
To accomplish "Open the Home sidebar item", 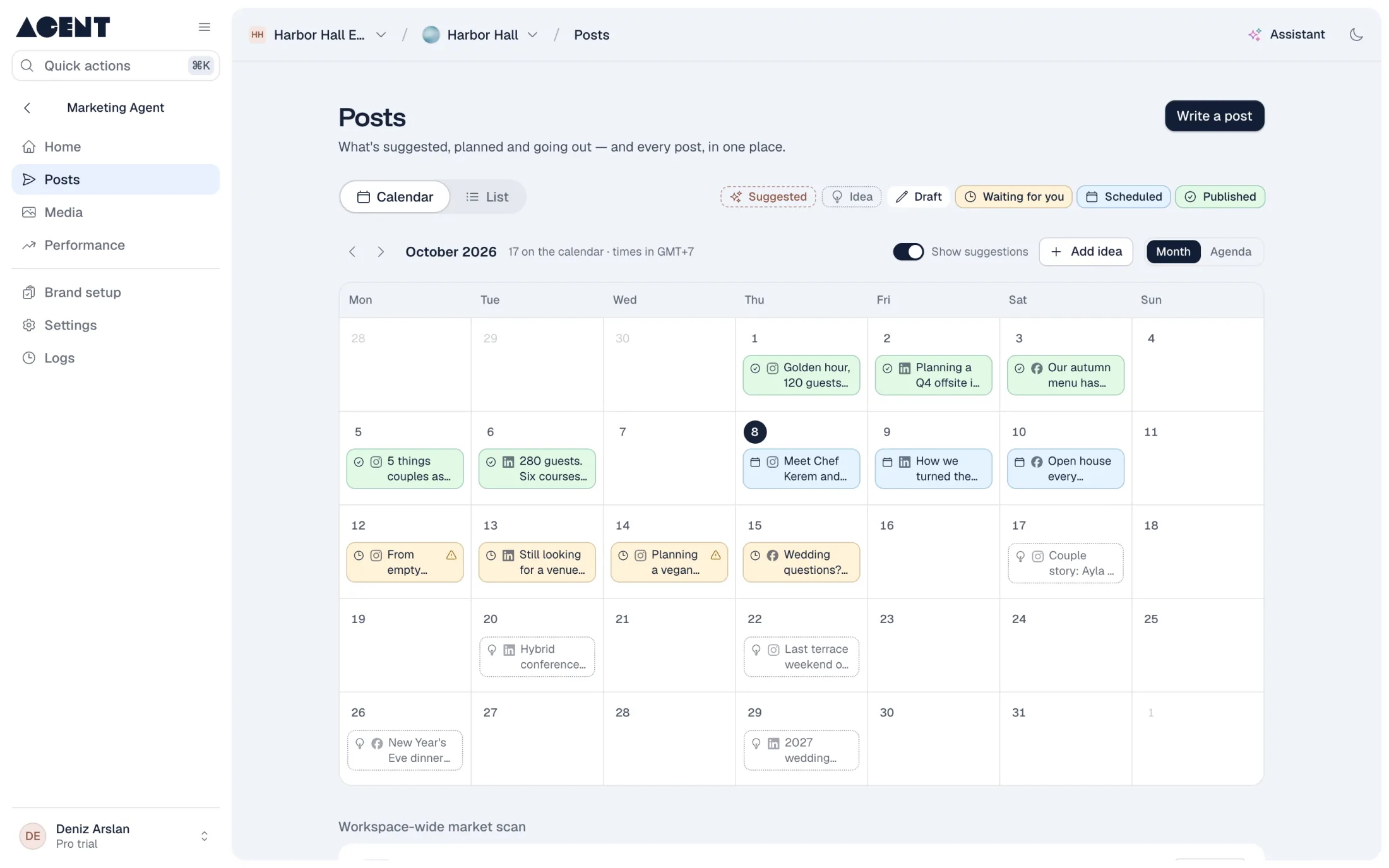I will coord(116,146).
